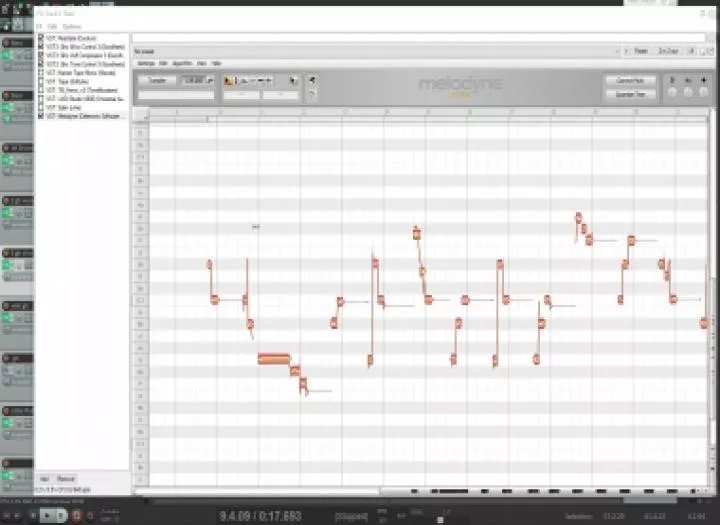Image resolution: width=720 pixels, height=525 pixels.
Task: Pause playback in the REAPER transport
Action: 61,515
